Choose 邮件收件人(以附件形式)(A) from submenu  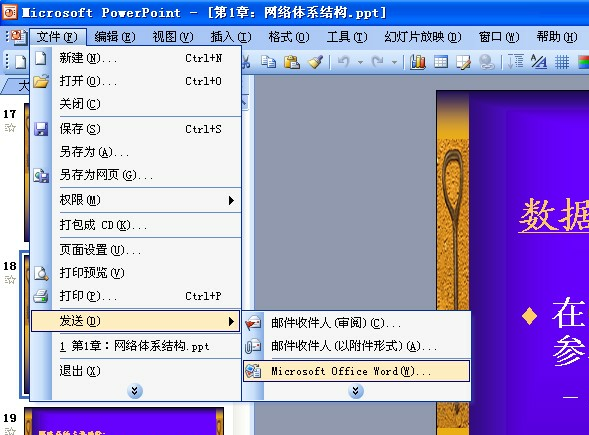356,346
